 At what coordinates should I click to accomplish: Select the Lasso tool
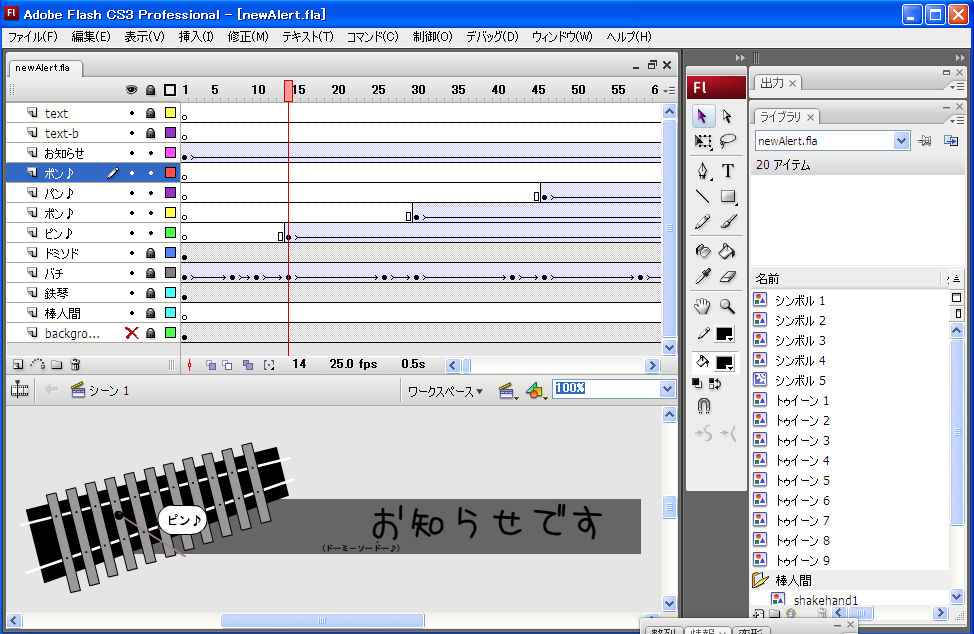pos(728,142)
